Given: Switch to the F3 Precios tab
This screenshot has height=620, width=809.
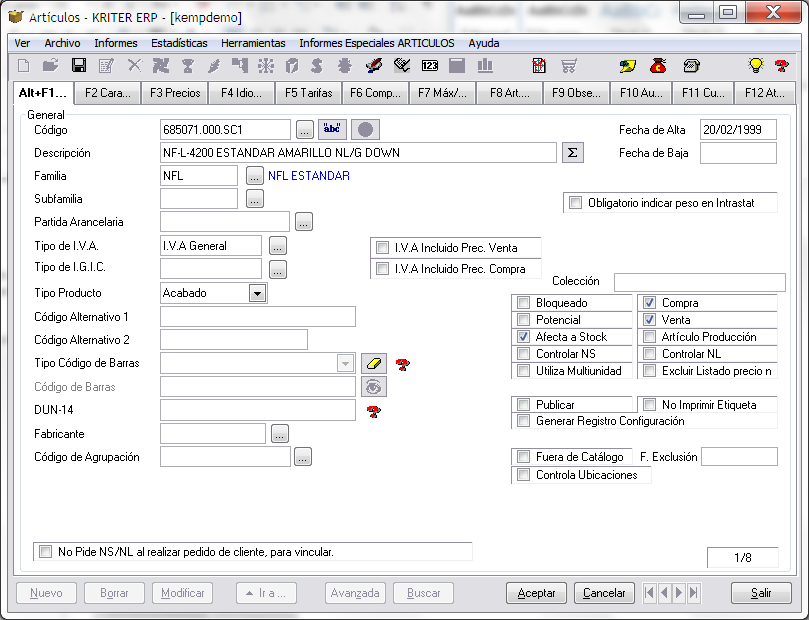Looking at the screenshot, I should point(175,93).
